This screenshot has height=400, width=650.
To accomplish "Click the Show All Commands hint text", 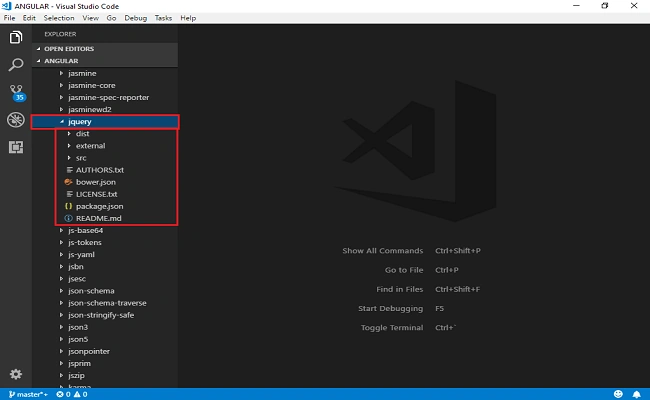I will (383, 251).
